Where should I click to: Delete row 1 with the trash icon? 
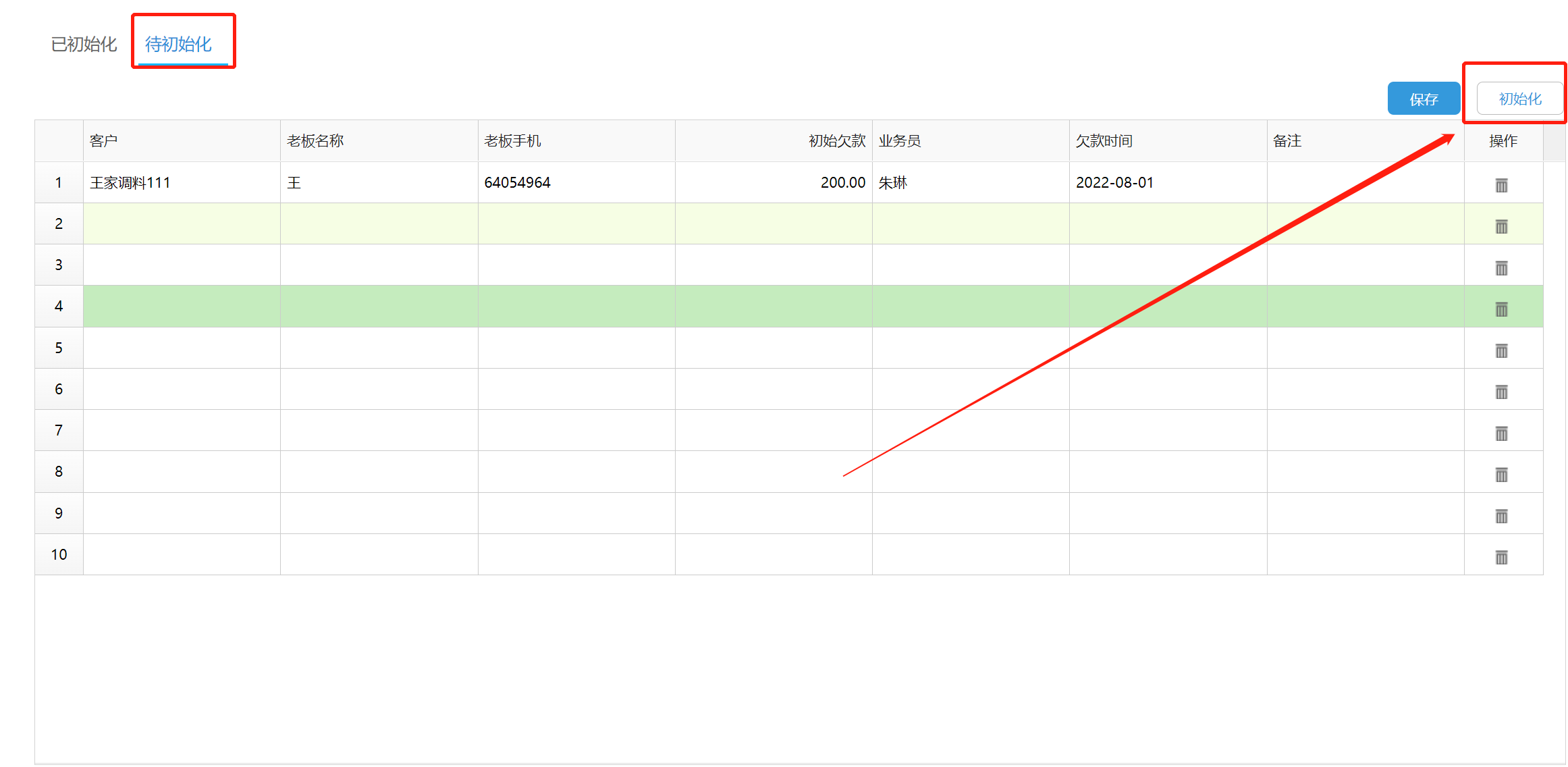click(x=1501, y=185)
